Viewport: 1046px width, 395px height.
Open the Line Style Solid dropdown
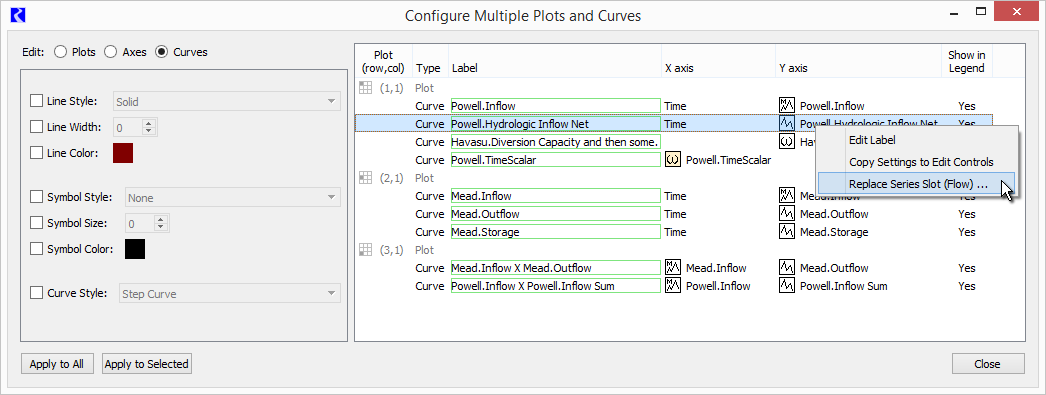tap(227, 101)
